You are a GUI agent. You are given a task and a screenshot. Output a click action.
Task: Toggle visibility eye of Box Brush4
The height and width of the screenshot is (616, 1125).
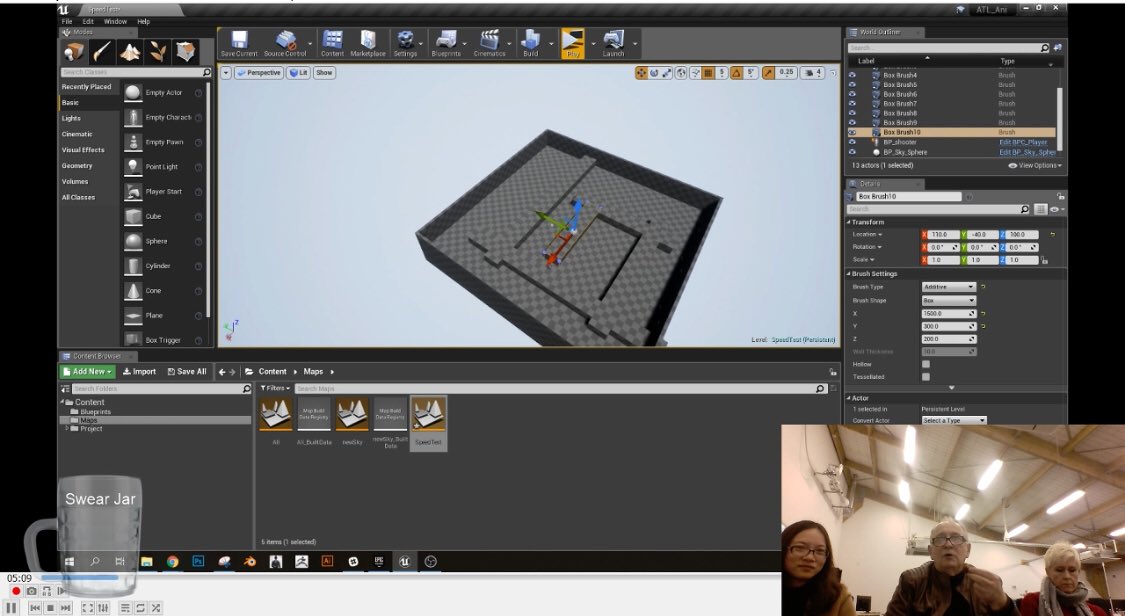(x=852, y=75)
